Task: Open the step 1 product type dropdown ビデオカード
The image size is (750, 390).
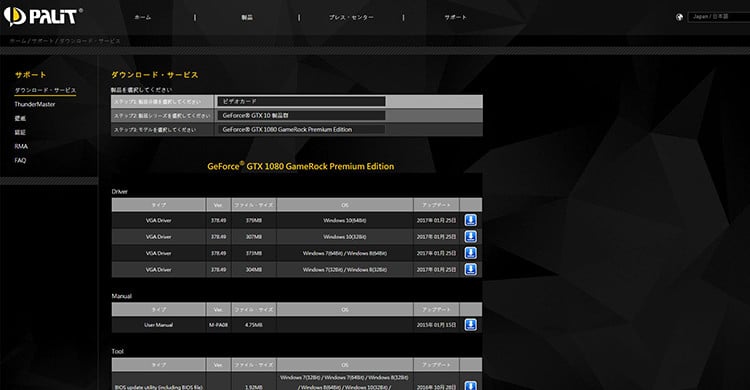Action: (301, 101)
